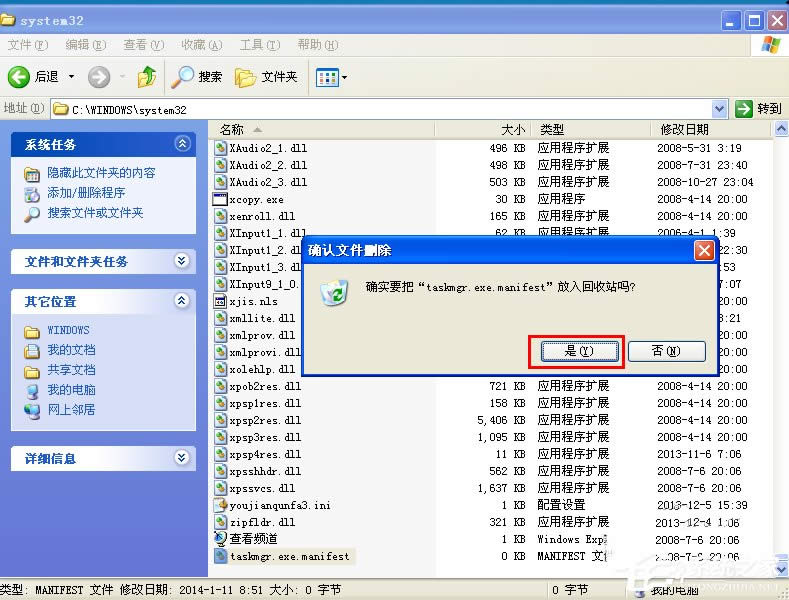Toggle the Folders (文件夹) pane
The image size is (789, 600).
pyautogui.click(x=266, y=77)
